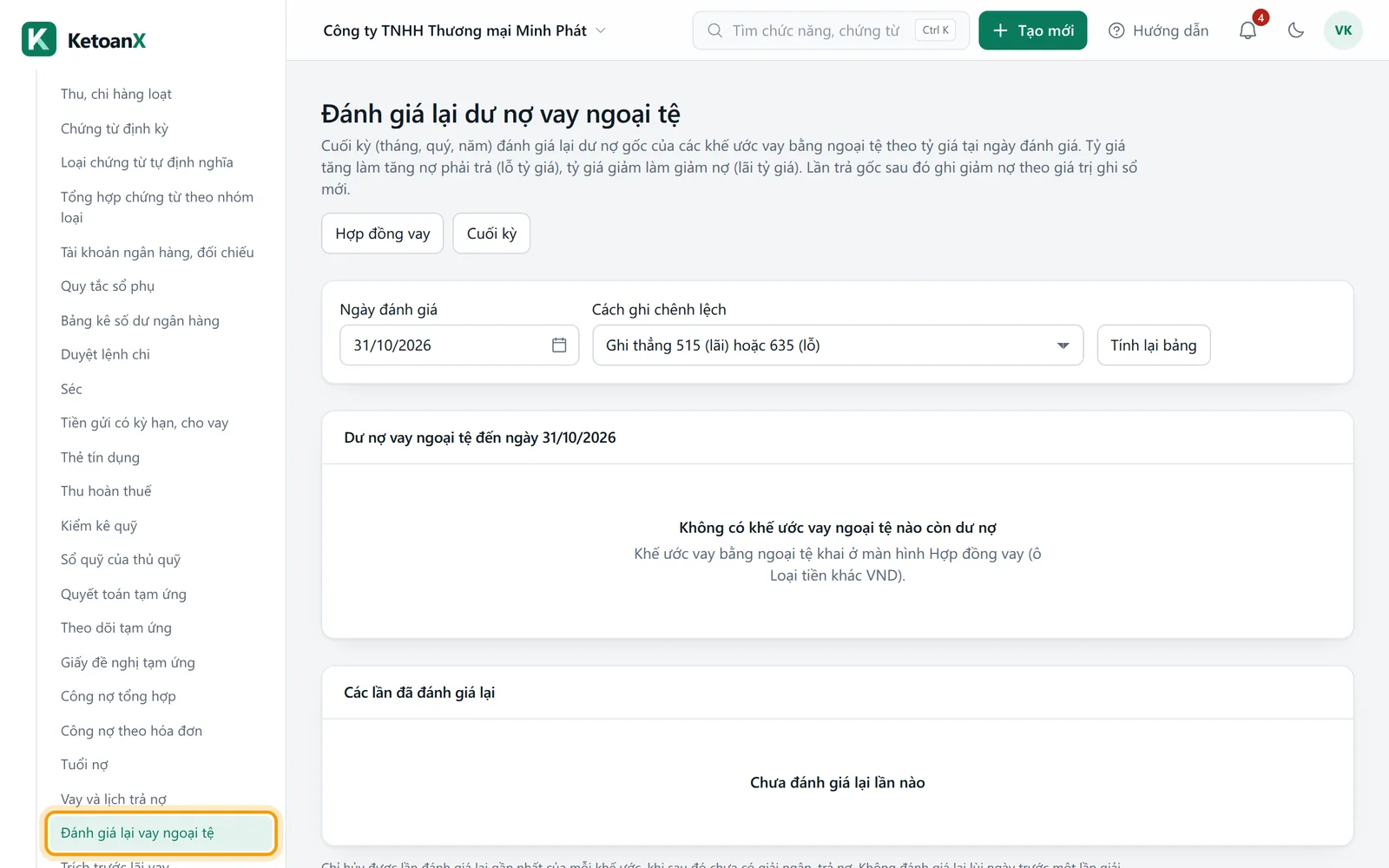Open Thu, chi hàng loạt in sidebar
The height and width of the screenshot is (868, 1389).
click(x=116, y=94)
